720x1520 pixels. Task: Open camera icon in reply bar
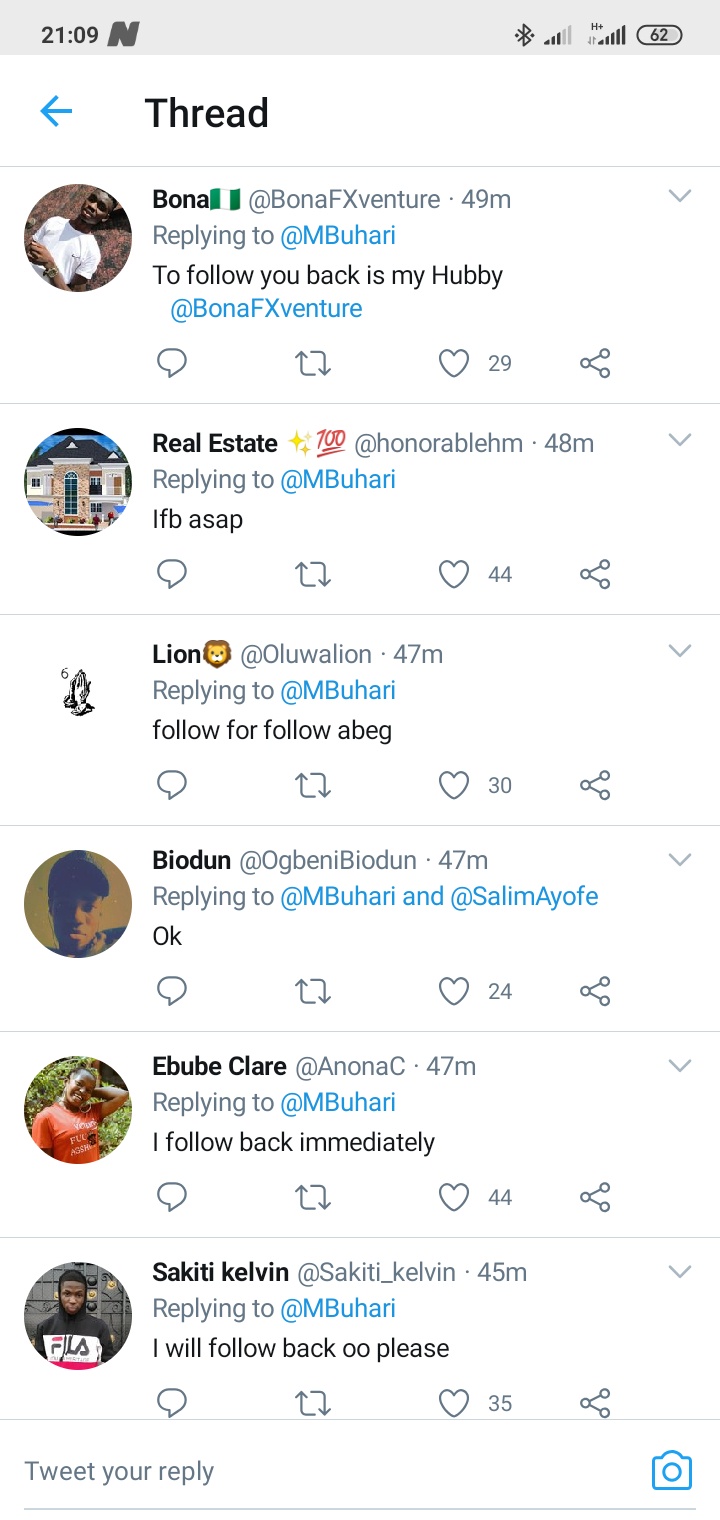coord(671,1470)
